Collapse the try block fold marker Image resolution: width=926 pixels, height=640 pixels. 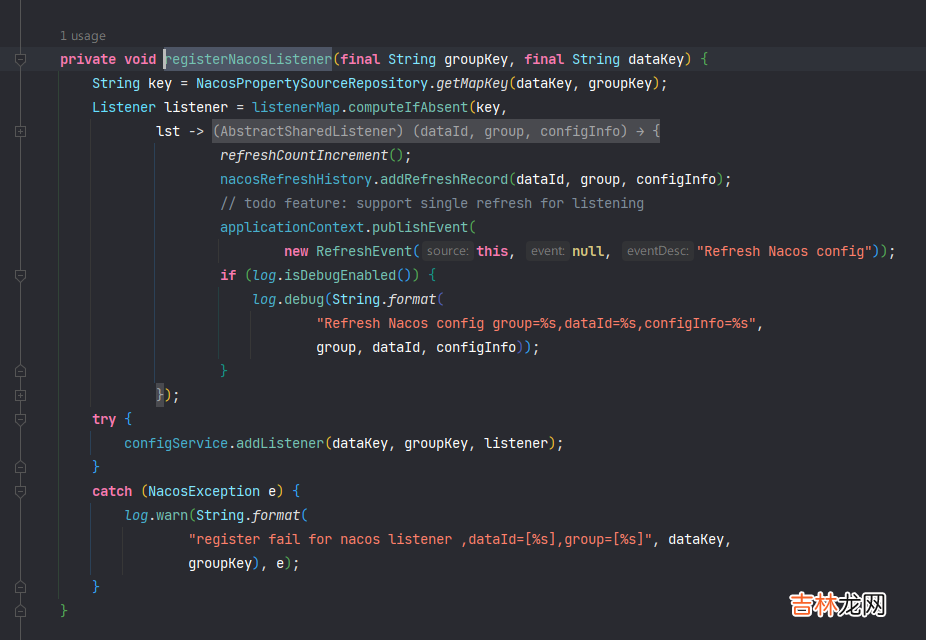click(x=20, y=419)
